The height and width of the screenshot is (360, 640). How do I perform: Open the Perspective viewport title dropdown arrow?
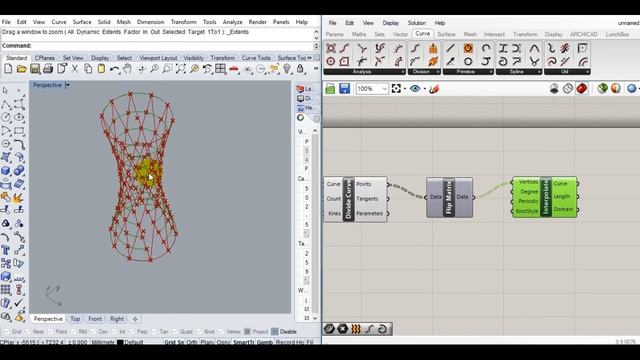(68, 85)
